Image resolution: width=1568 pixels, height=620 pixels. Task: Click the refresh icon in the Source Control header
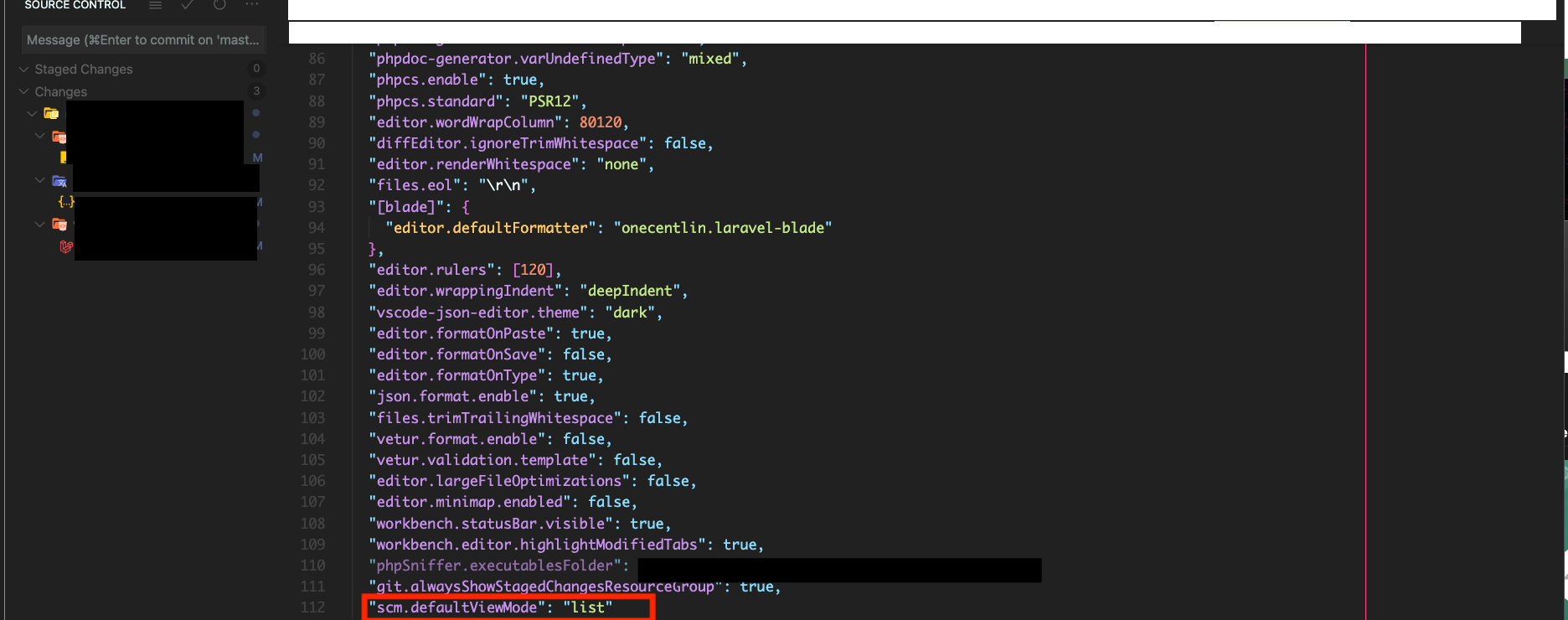point(219,5)
